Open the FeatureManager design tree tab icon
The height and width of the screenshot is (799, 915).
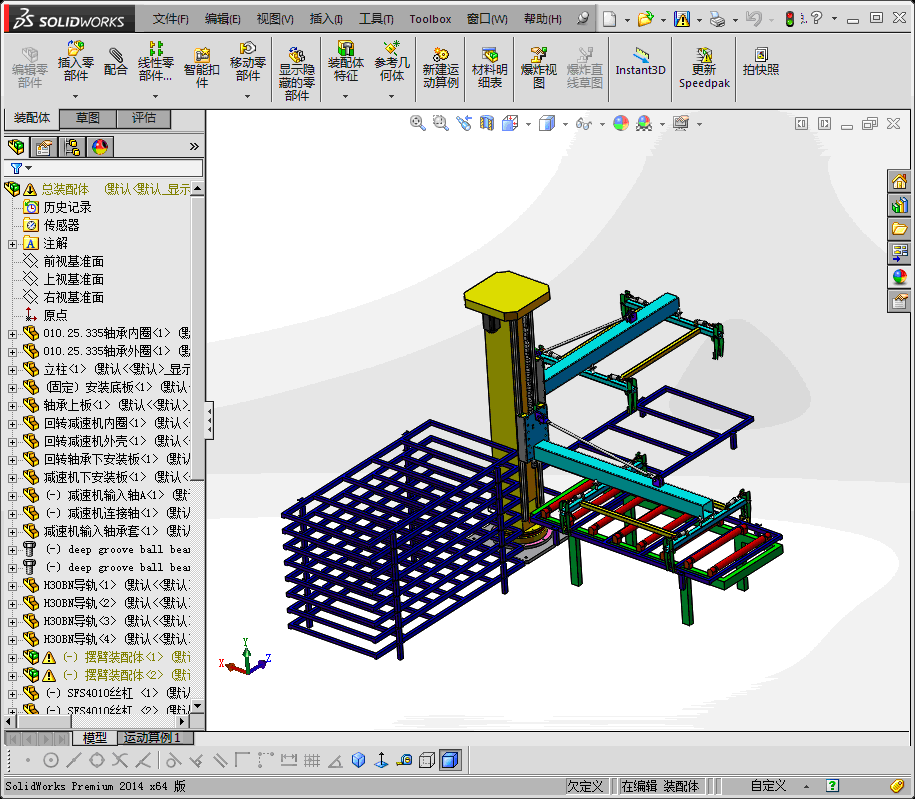pos(16,146)
